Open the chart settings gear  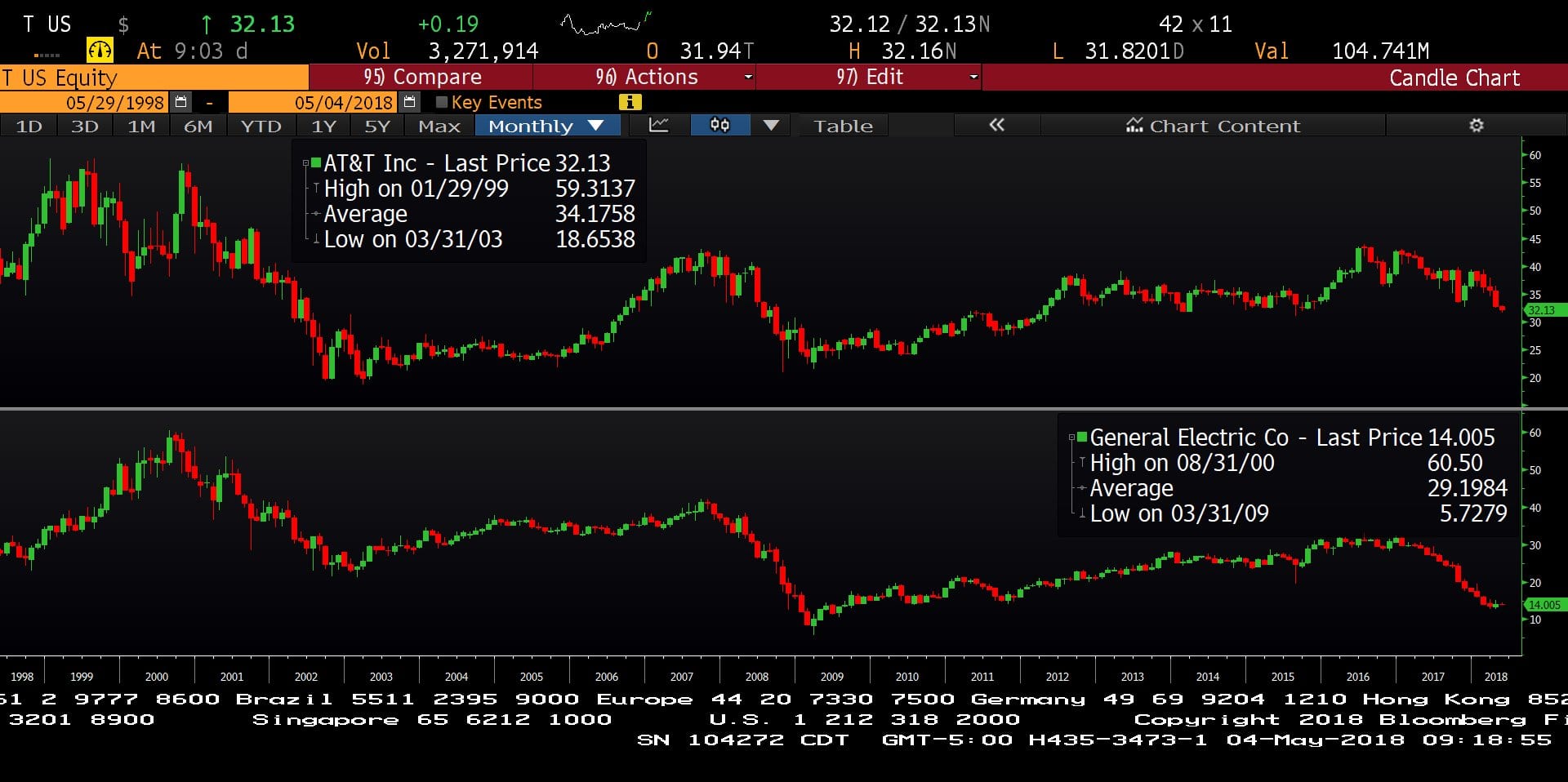1476,126
